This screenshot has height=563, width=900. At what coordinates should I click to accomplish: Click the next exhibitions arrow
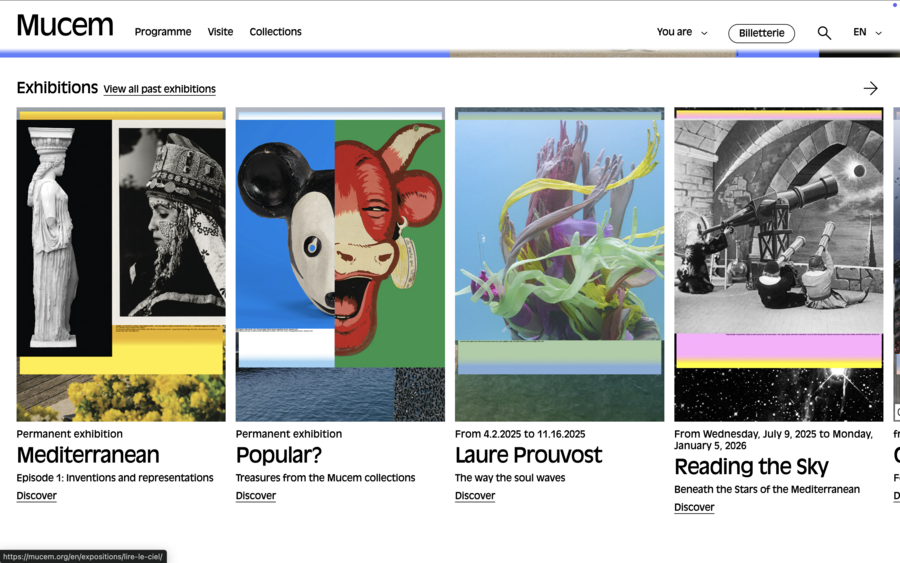point(870,88)
